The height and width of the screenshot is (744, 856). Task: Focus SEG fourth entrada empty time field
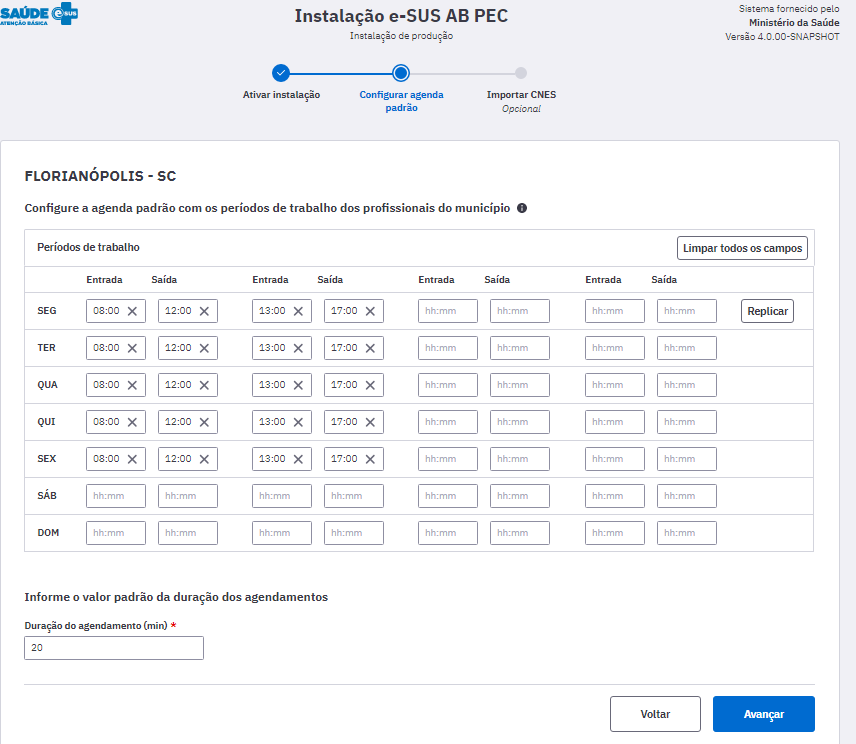615,311
